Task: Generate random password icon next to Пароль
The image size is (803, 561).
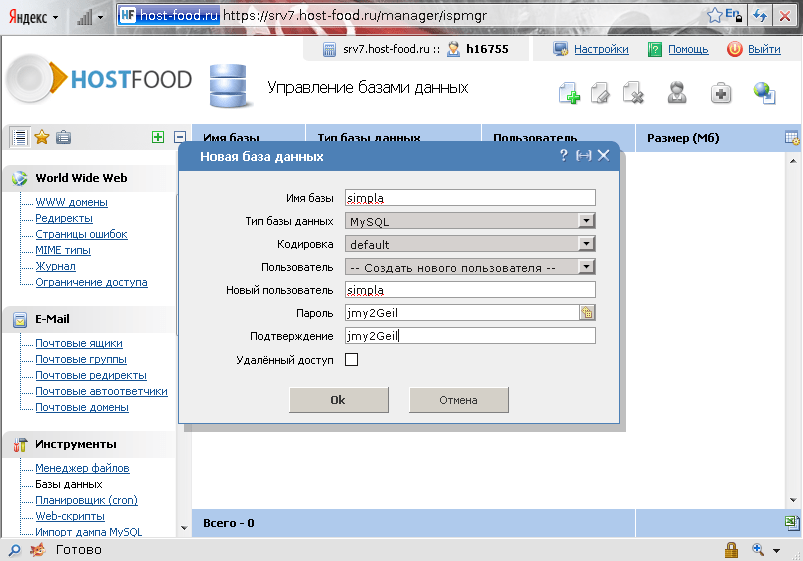Action: click(x=587, y=313)
